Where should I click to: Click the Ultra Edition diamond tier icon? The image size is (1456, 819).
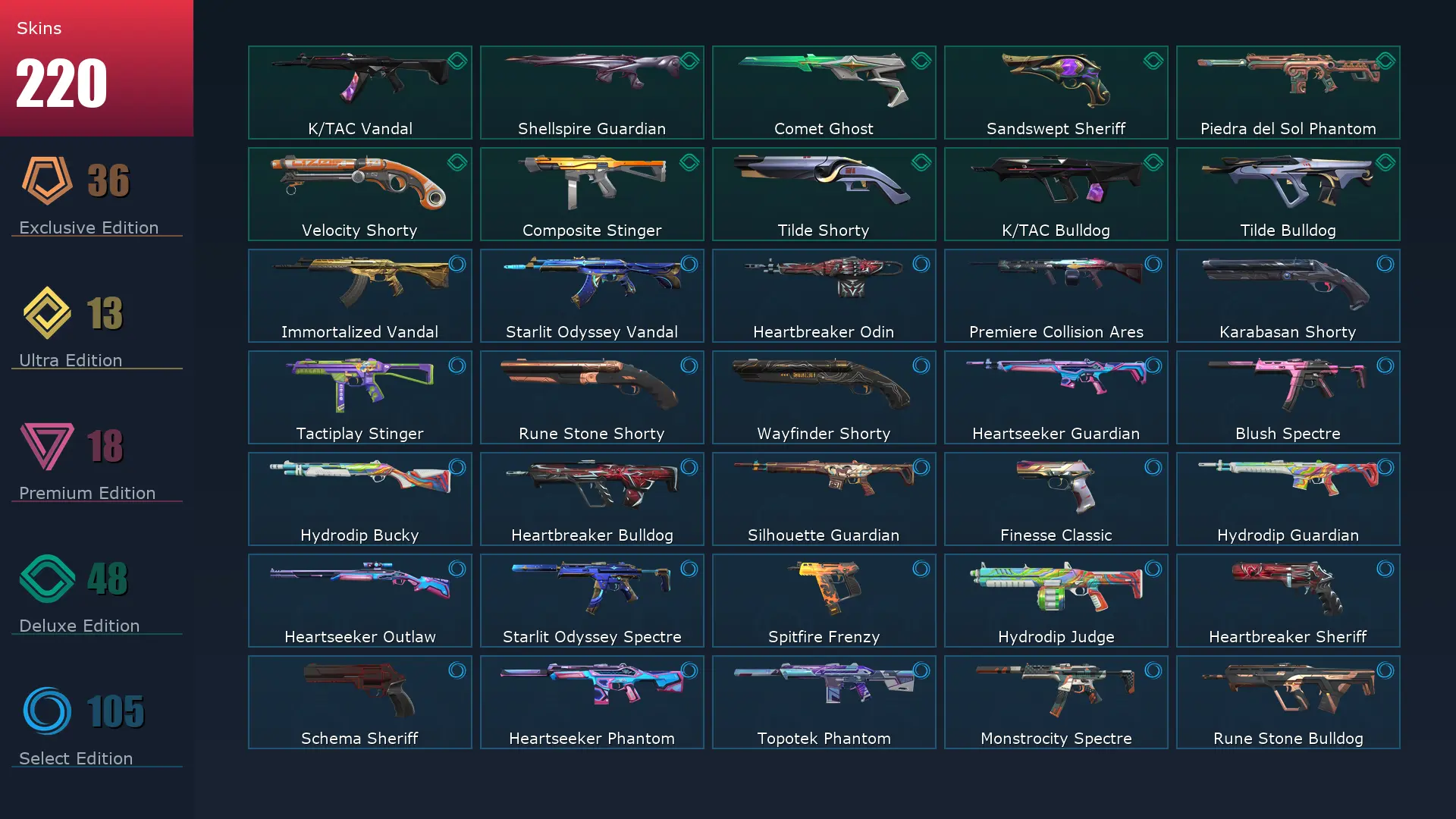click(x=47, y=312)
